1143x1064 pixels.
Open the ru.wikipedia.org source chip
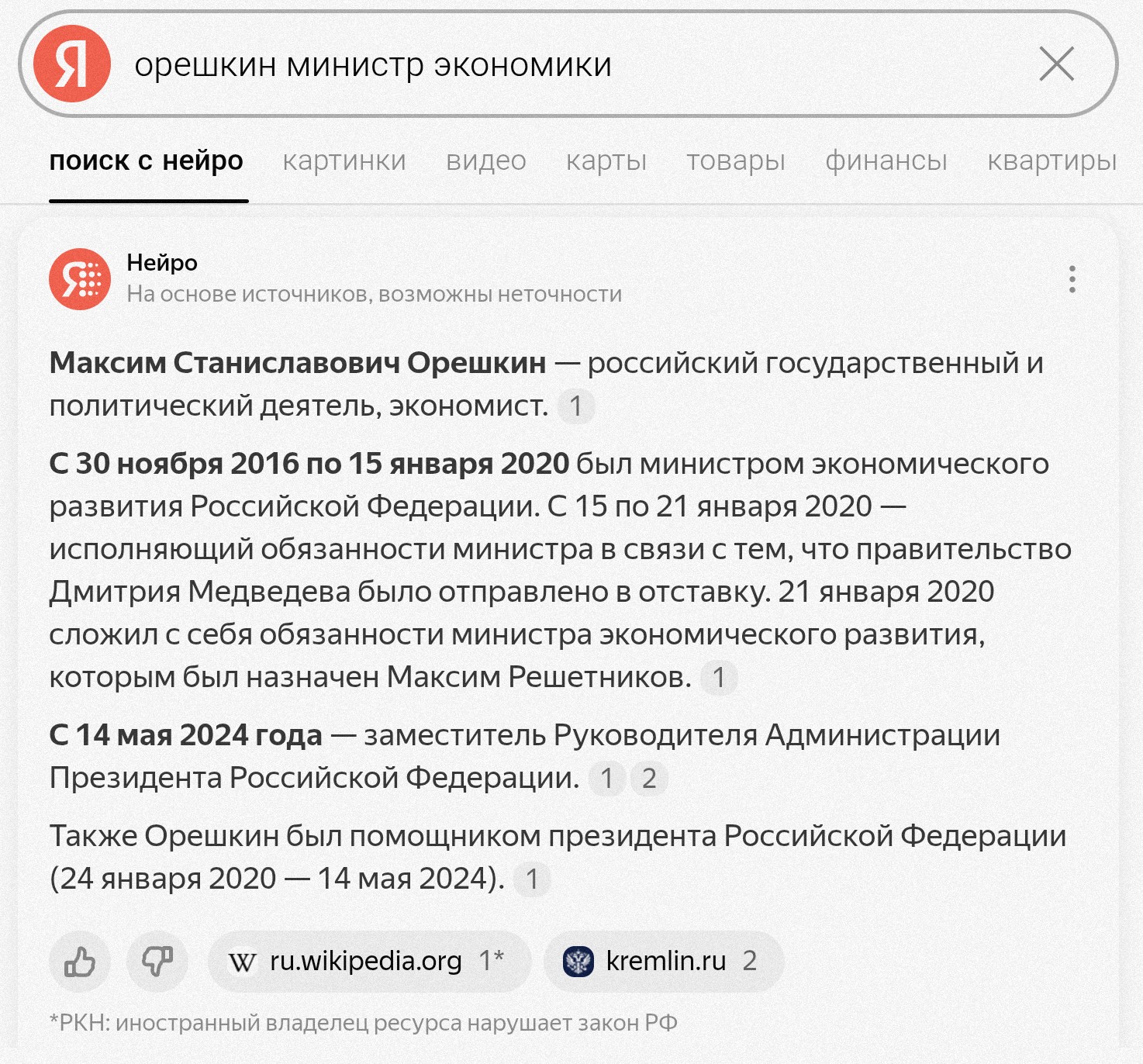(x=369, y=962)
